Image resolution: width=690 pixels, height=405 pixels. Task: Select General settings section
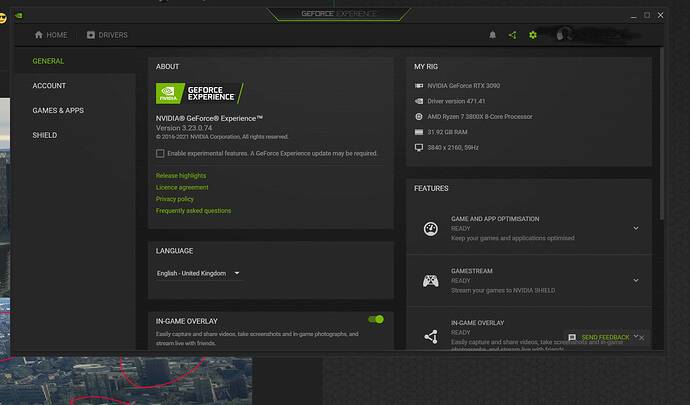click(x=48, y=61)
